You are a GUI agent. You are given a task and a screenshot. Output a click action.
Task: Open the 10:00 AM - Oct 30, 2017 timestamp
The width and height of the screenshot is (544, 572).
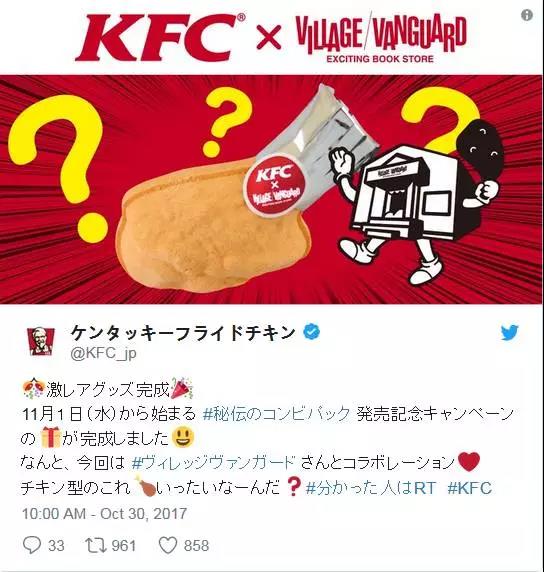pos(104,514)
